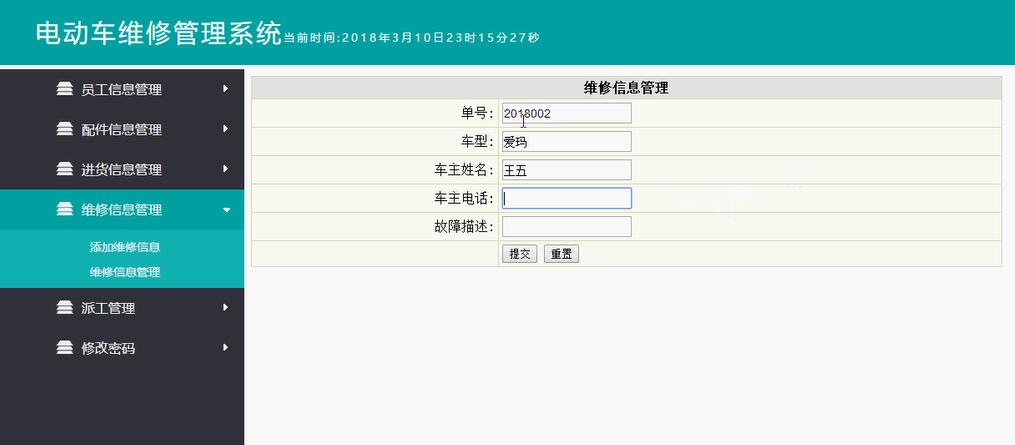The image size is (1015, 445).
Task: Expand 员工信息管理 using its right arrow
Action: pos(225,89)
